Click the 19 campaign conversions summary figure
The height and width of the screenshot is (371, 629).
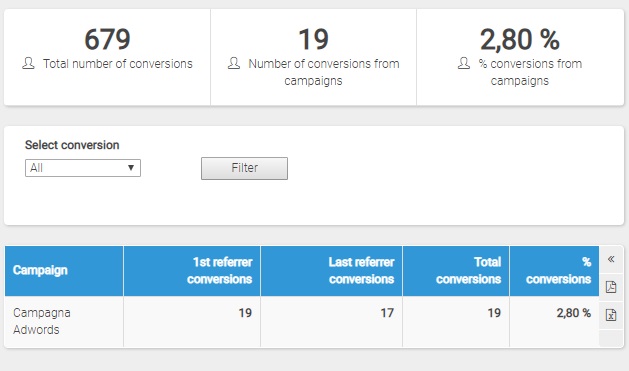point(313,39)
